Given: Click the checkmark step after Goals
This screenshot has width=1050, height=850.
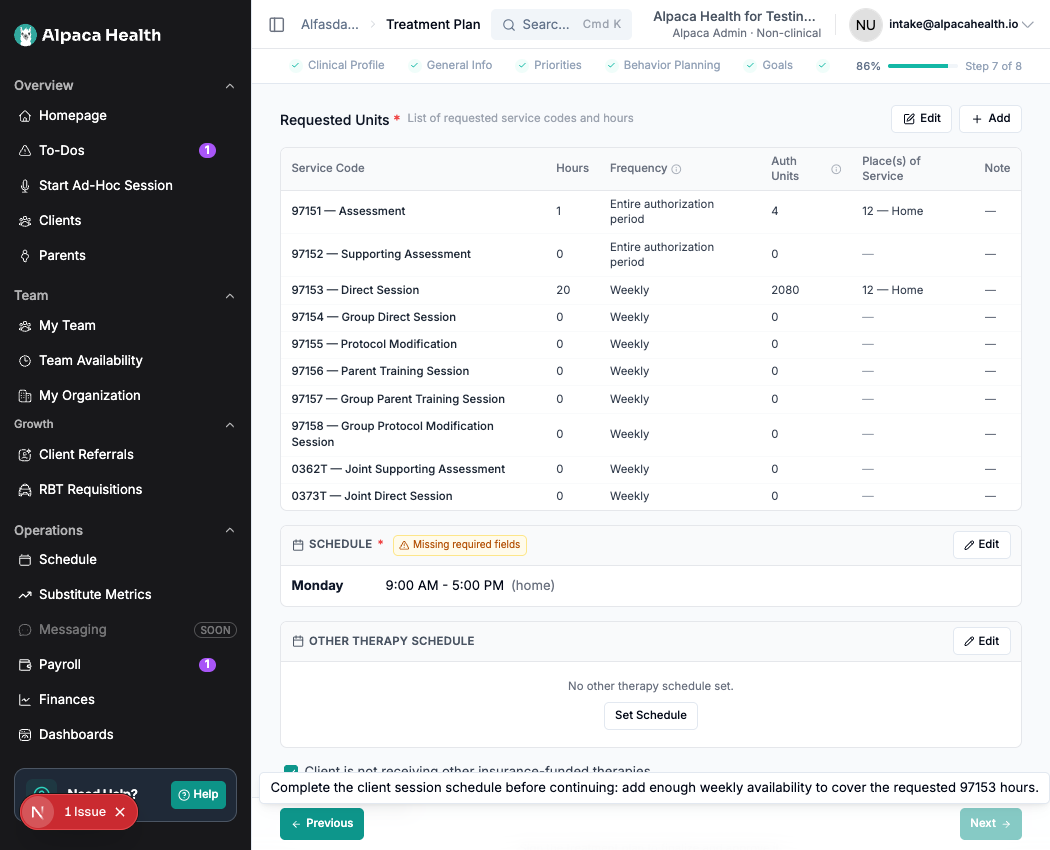Looking at the screenshot, I should click(x=822, y=65).
